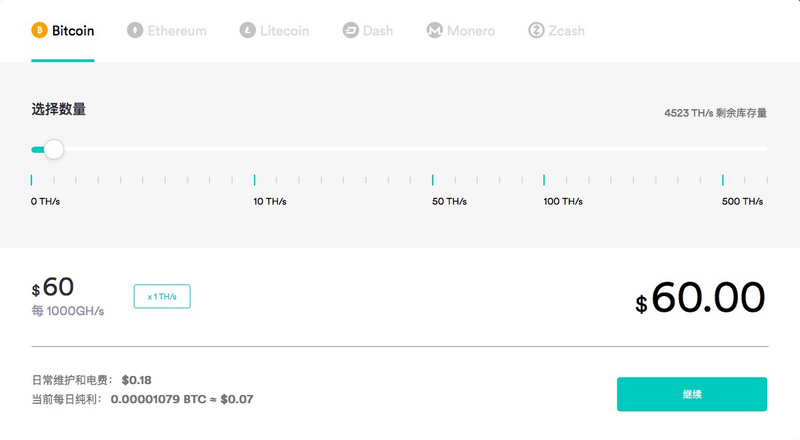The width and height of the screenshot is (800, 440).
Task: Set slider to 10 TH/s tick mark
Action: 255,180
